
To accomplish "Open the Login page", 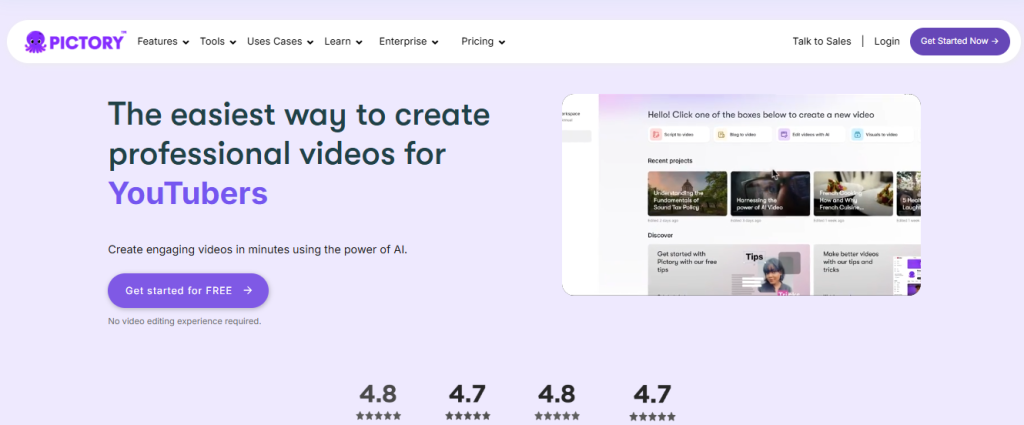I will point(887,41).
